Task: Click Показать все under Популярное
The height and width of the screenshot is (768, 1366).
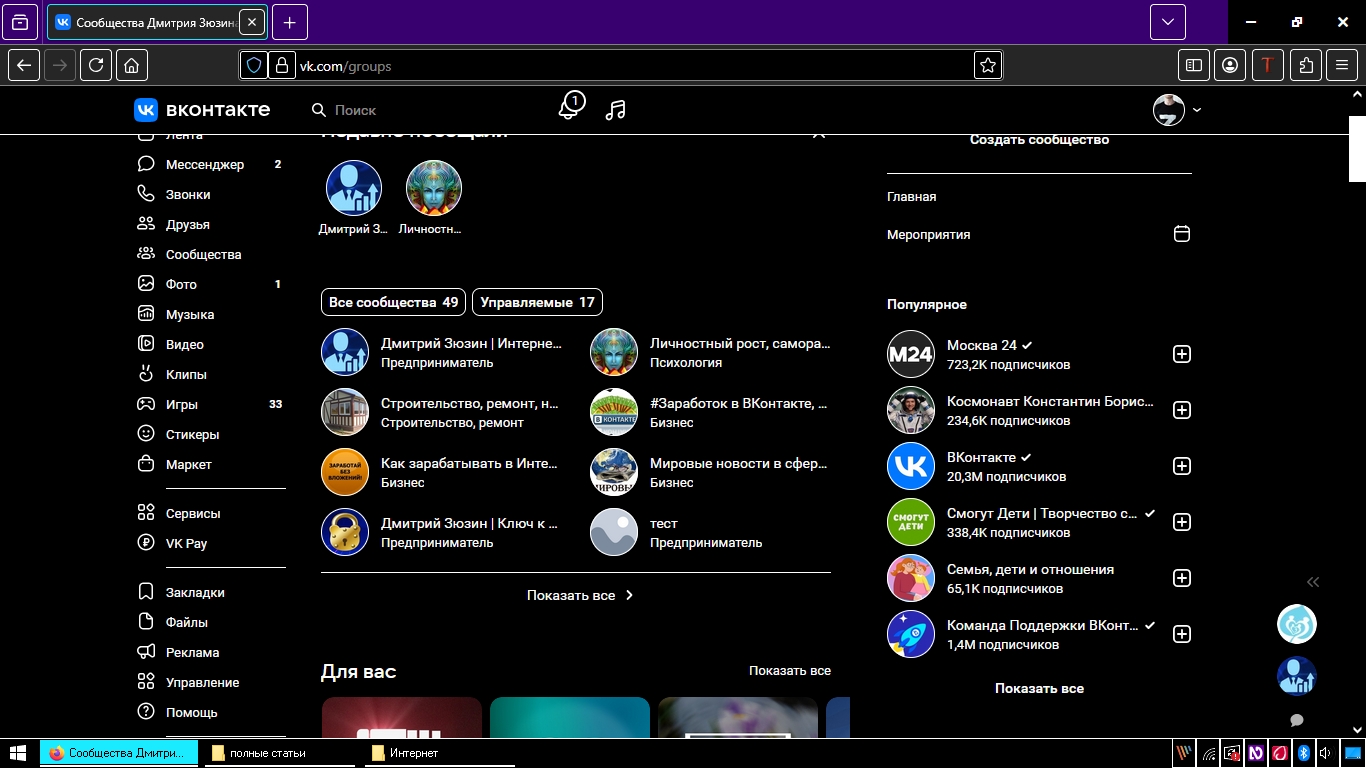Action: [1039, 688]
